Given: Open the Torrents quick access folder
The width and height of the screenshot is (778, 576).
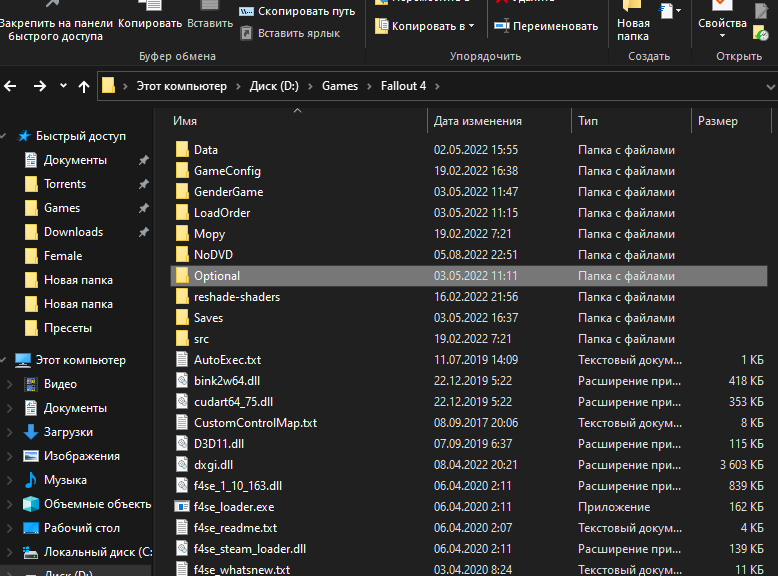Looking at the screenshot, I should click(x=65, y=184).
